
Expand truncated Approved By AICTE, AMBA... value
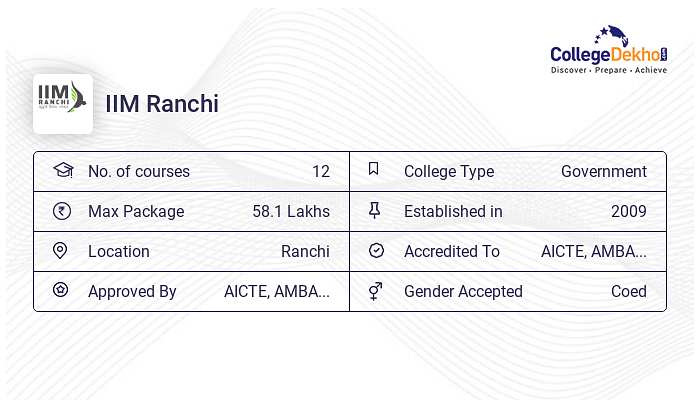(277, 292)
